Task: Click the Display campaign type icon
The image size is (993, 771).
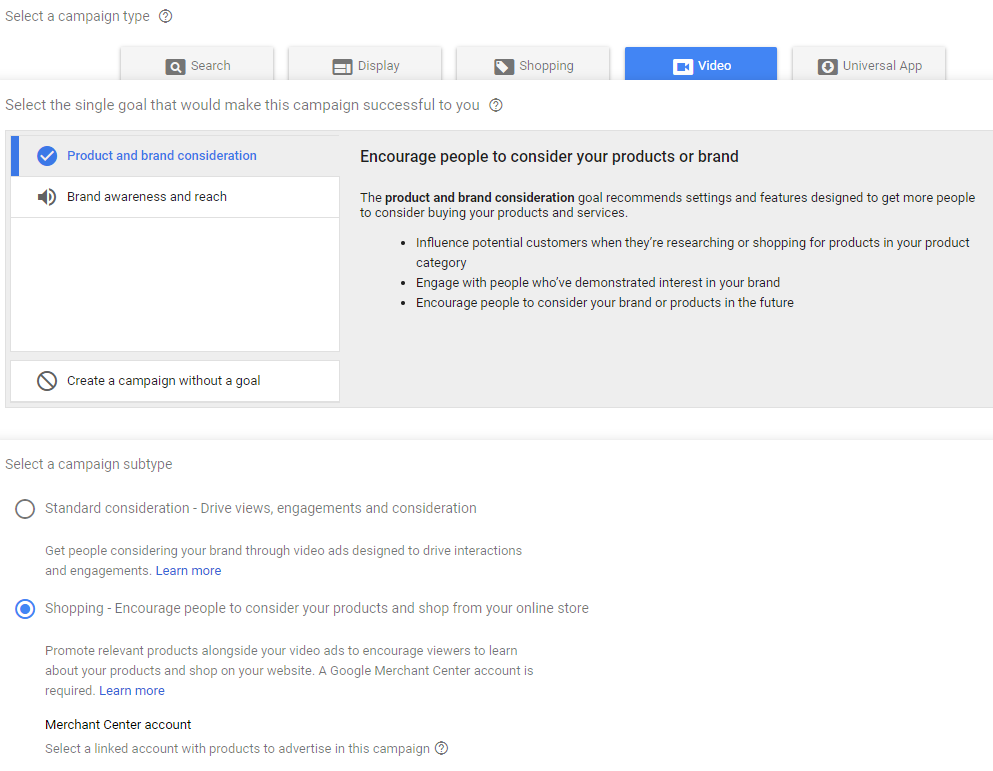Action: click(342, 67)
